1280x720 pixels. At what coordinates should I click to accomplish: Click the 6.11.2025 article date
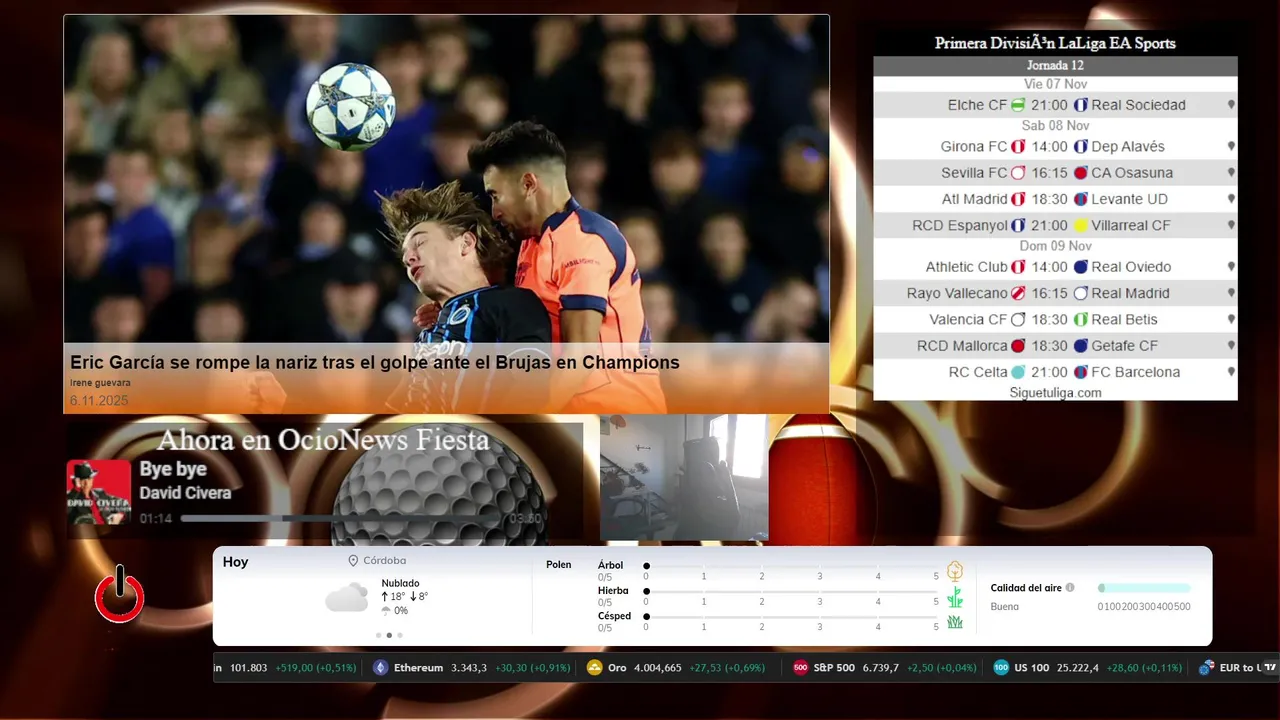click(99, 401)
